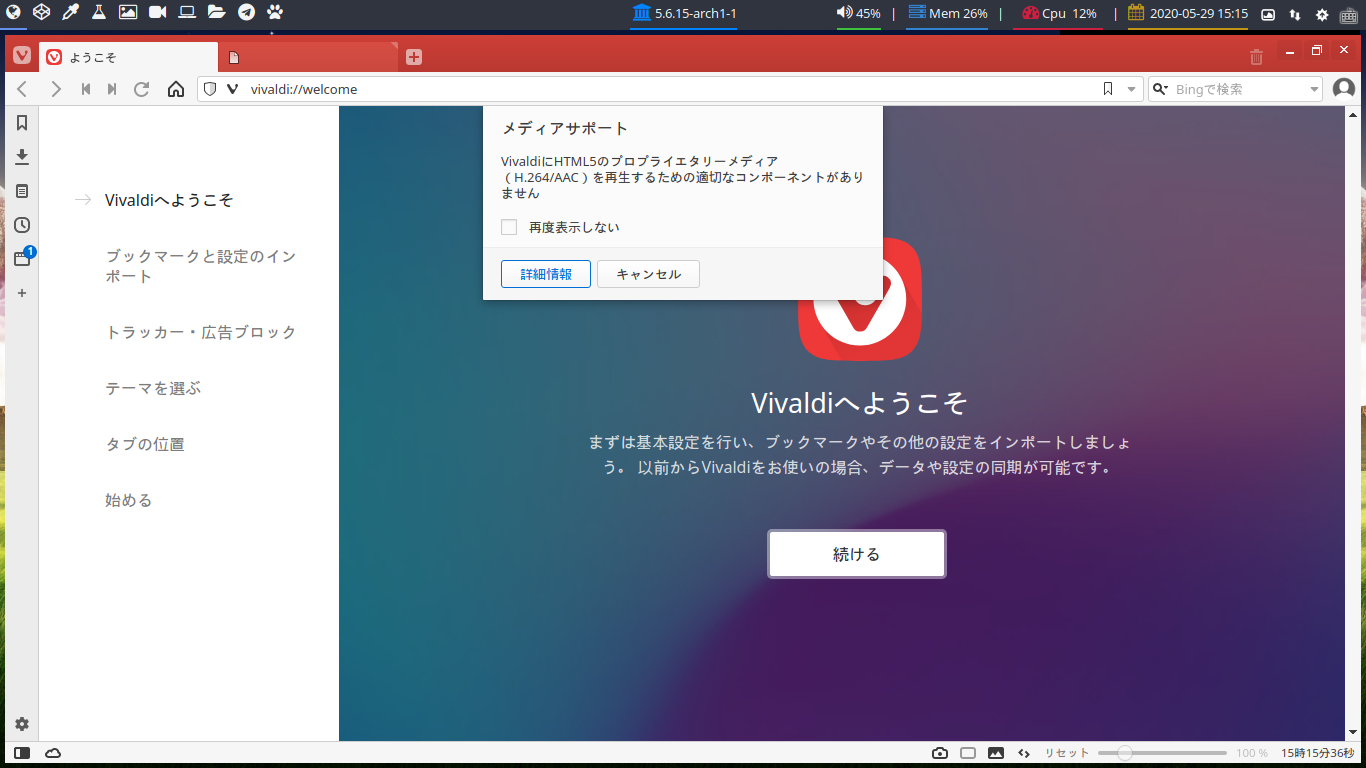The image size is (1366, 768).
Task: Open the Downloads side panel
Action: coord(22,157)
